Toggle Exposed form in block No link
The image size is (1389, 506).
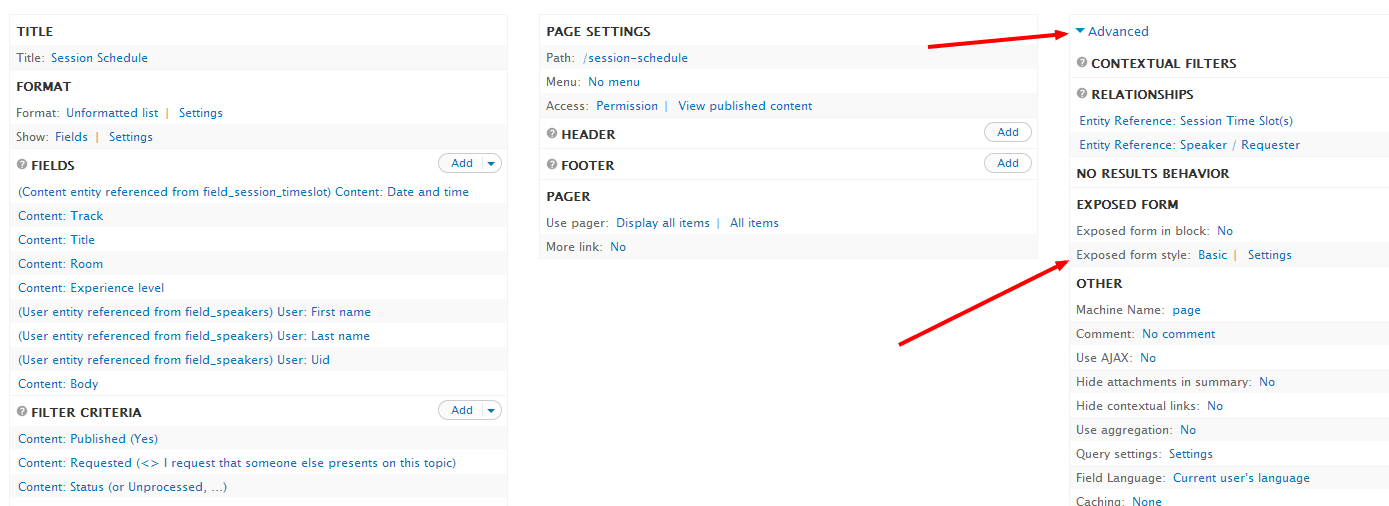pyautogui.click(x=1225, y=231)
